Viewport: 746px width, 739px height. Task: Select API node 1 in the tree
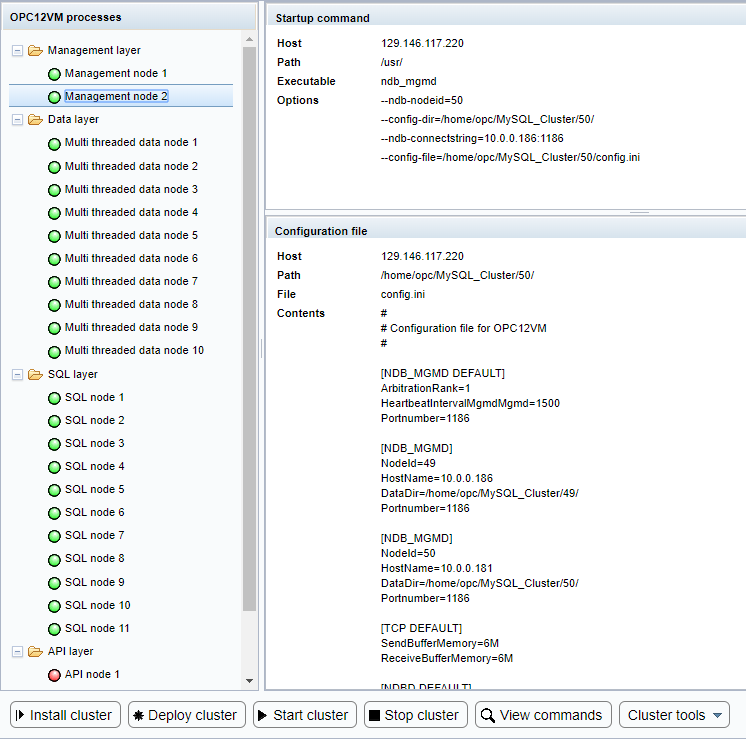92,674
